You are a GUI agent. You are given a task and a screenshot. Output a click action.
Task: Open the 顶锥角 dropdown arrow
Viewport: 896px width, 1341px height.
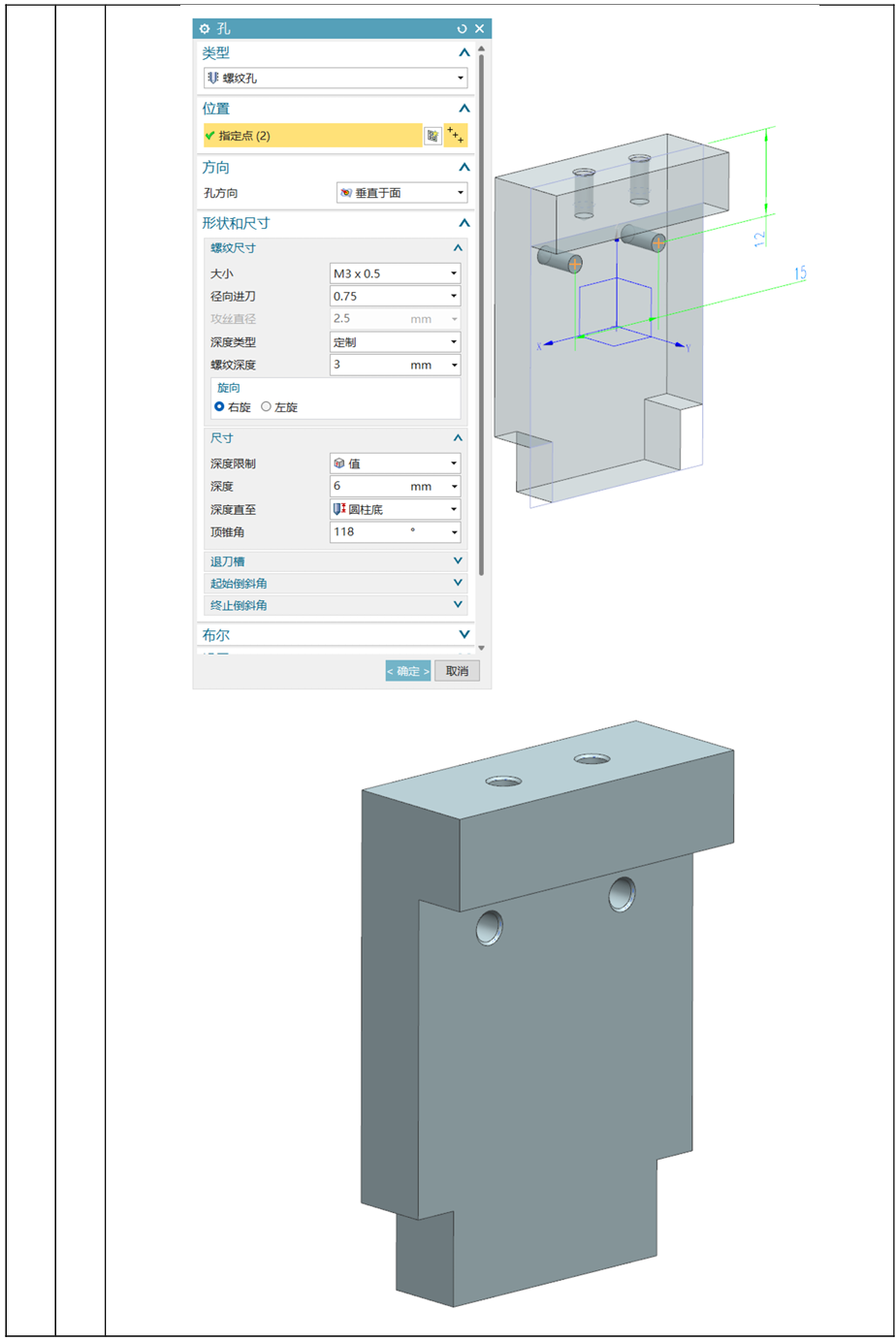[x=453, y=532]
